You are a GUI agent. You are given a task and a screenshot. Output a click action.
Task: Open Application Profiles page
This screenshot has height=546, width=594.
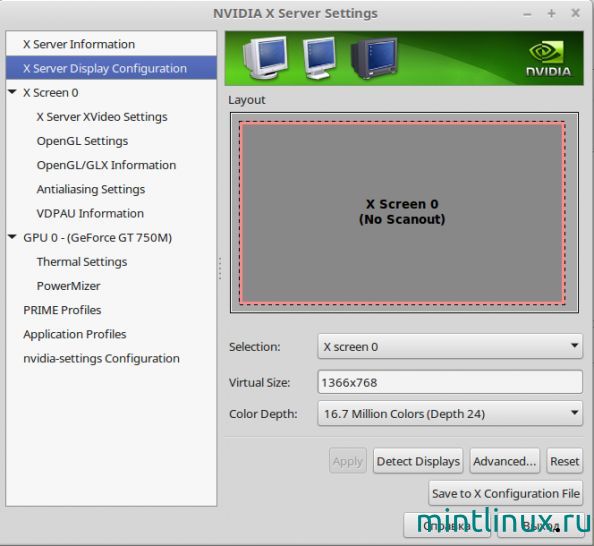pyautogui.click(x=75, y=334)
